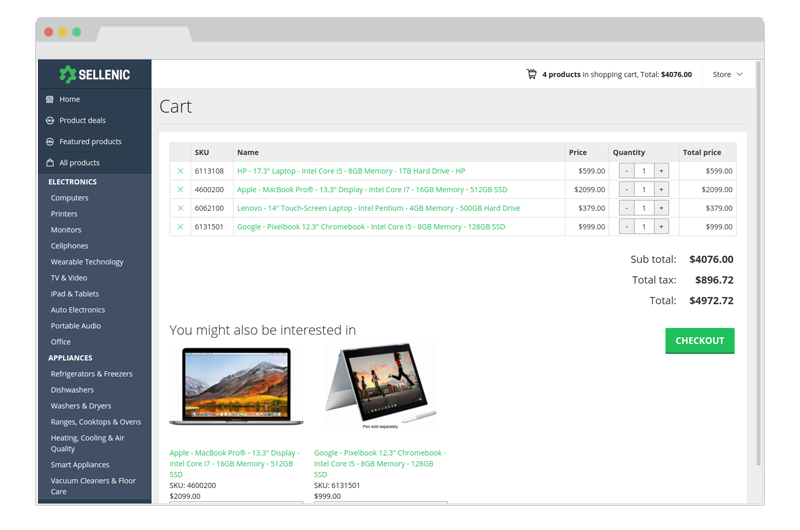Open the Office category
The width and height of the screenshot is (800, 530).
(61, 342)
